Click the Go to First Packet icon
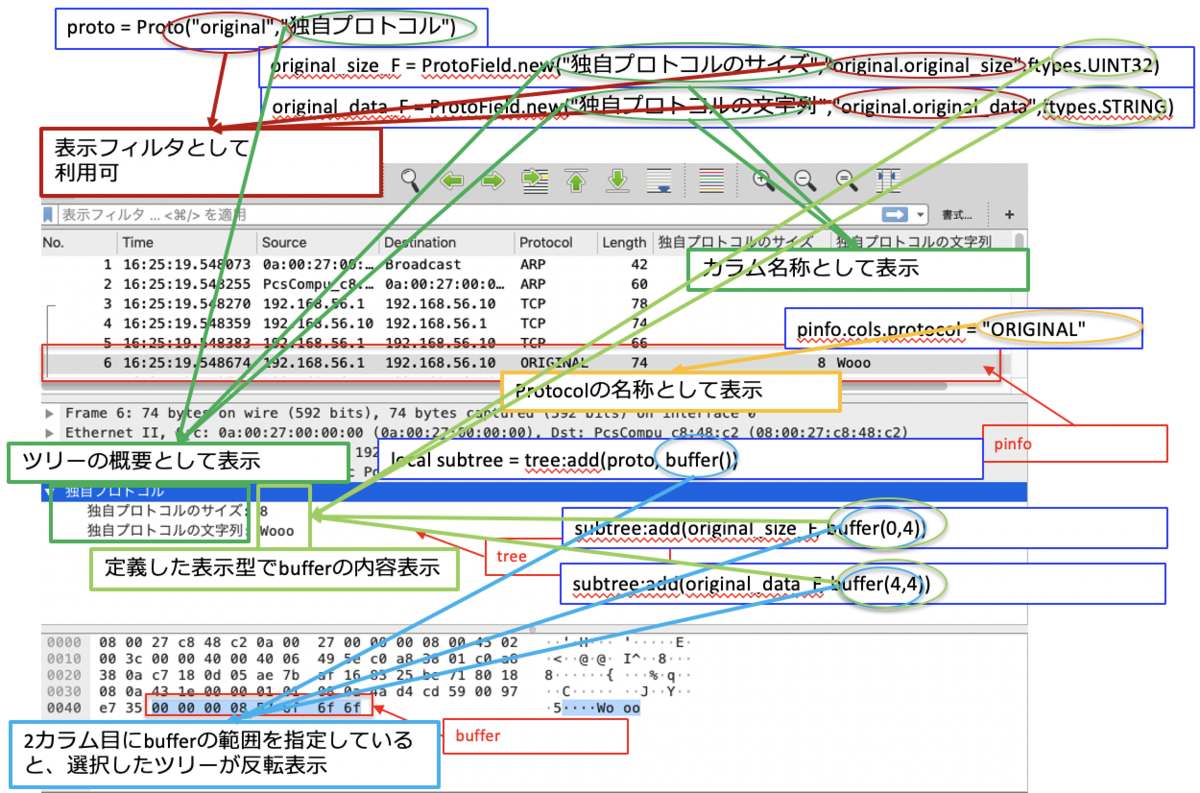This screenshot has height=793, width=1200. [576, 181]
